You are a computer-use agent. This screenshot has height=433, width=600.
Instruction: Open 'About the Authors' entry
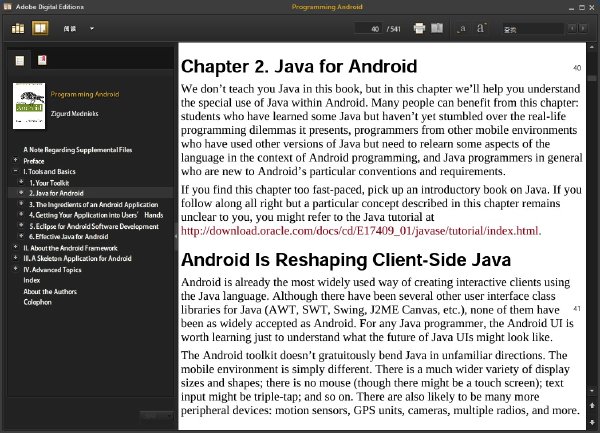click(50, 291)
